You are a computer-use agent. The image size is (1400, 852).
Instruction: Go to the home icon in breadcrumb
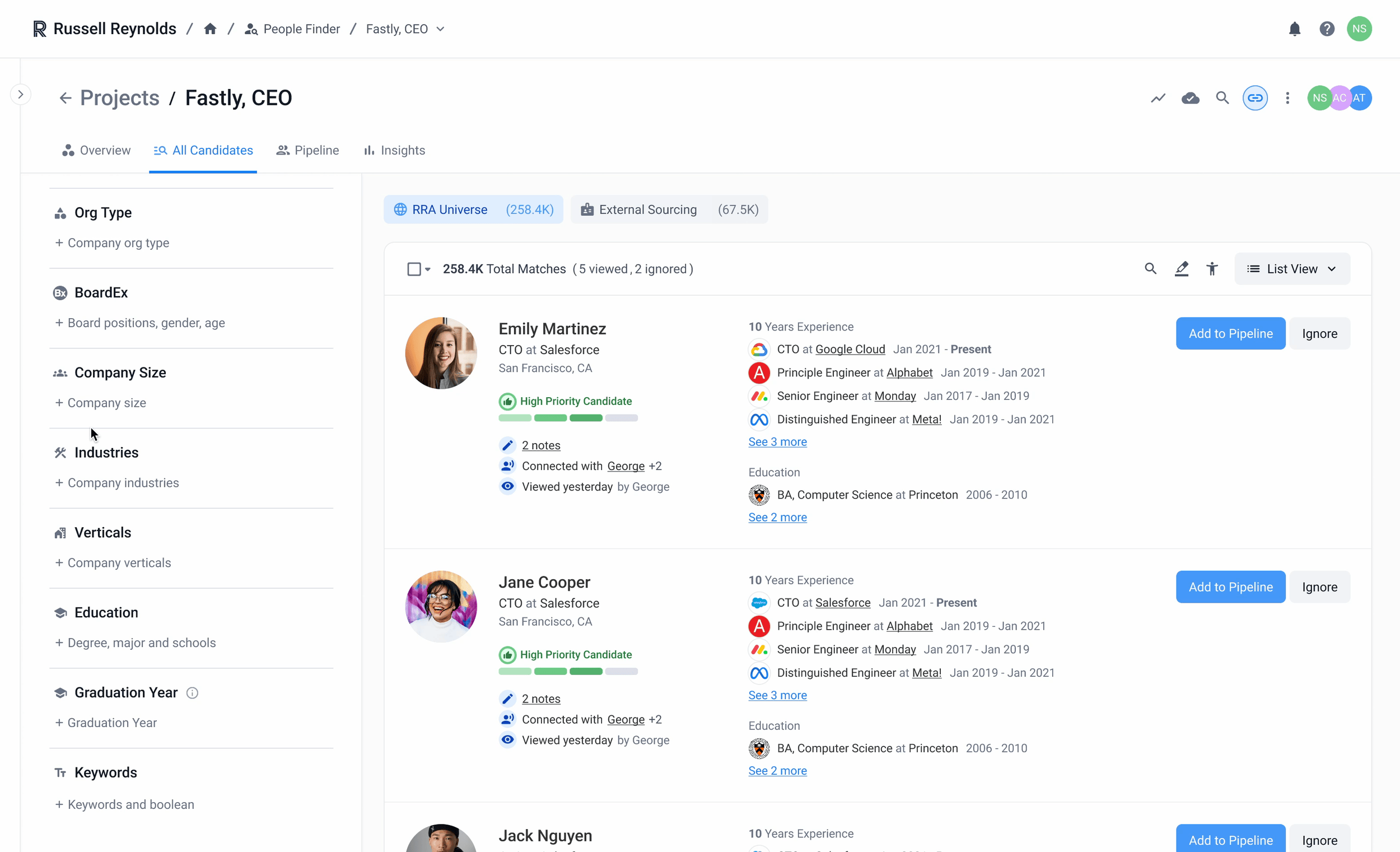coord(210,29)
